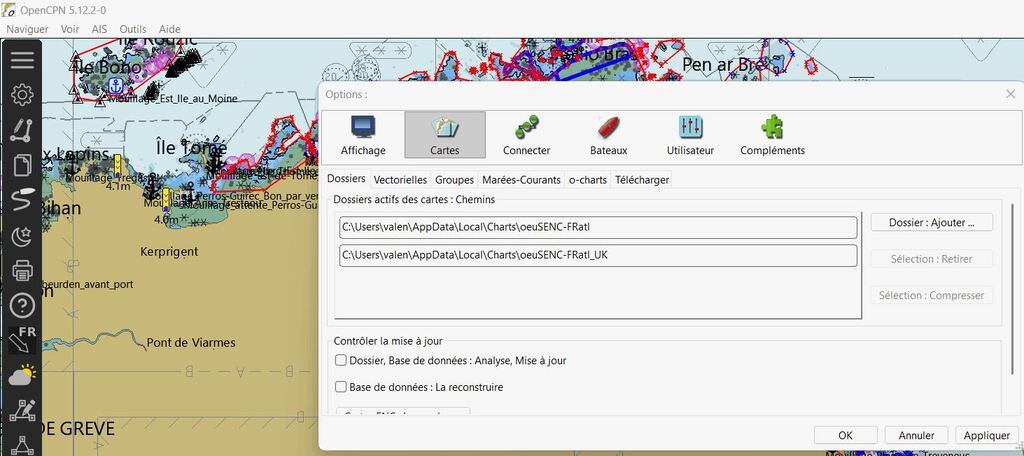Viewport: 1024px width, 456px height.
Task: Switch to the Vectorielles tab
Action: [x=400, y=180]
